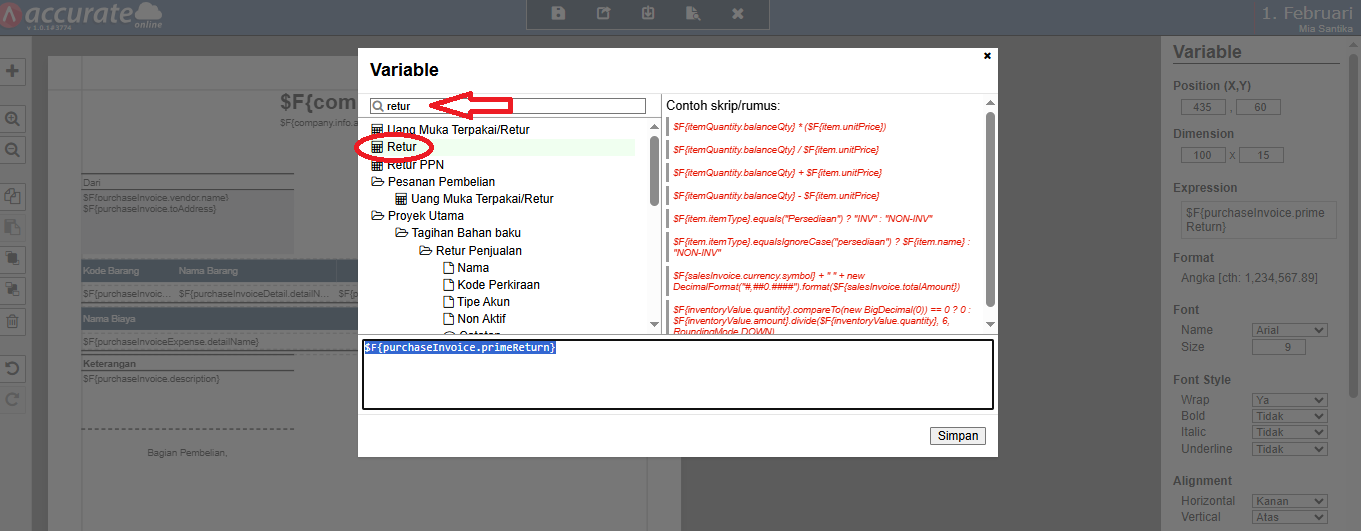Click the add element plus icon

tap(13, 71)
